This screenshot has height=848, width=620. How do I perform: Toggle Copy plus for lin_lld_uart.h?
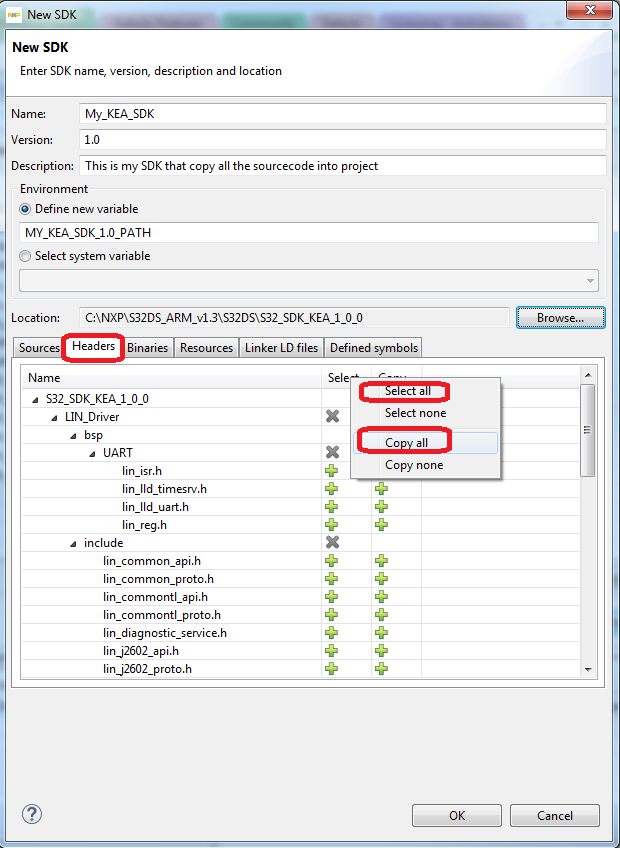pyautogui.click(x=381, y=507)
